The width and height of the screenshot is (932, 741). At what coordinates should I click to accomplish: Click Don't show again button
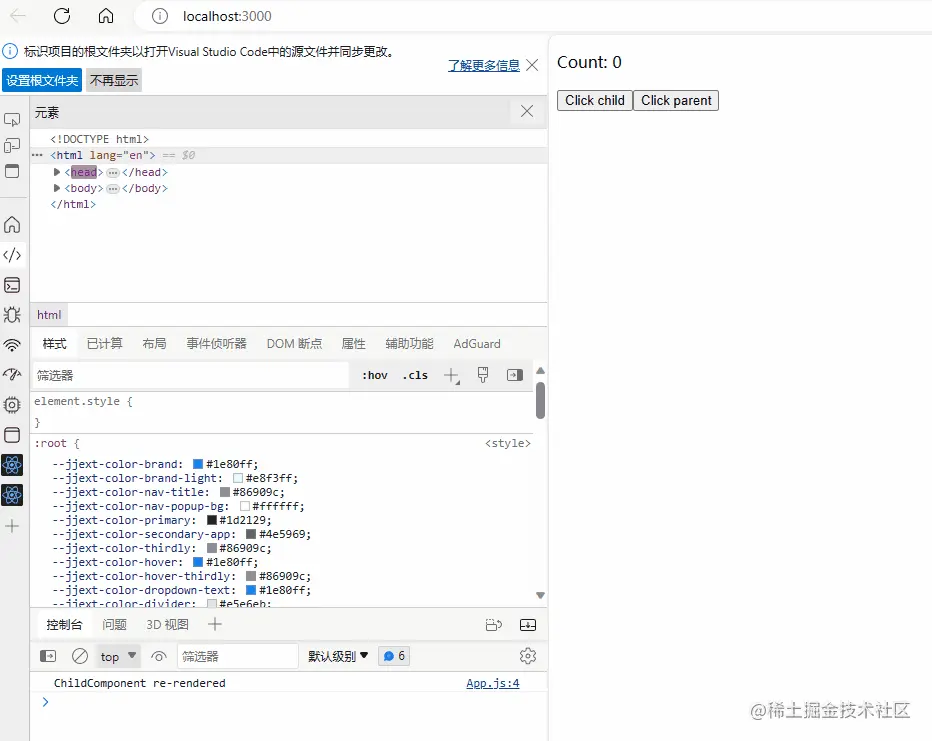[114, 80]
